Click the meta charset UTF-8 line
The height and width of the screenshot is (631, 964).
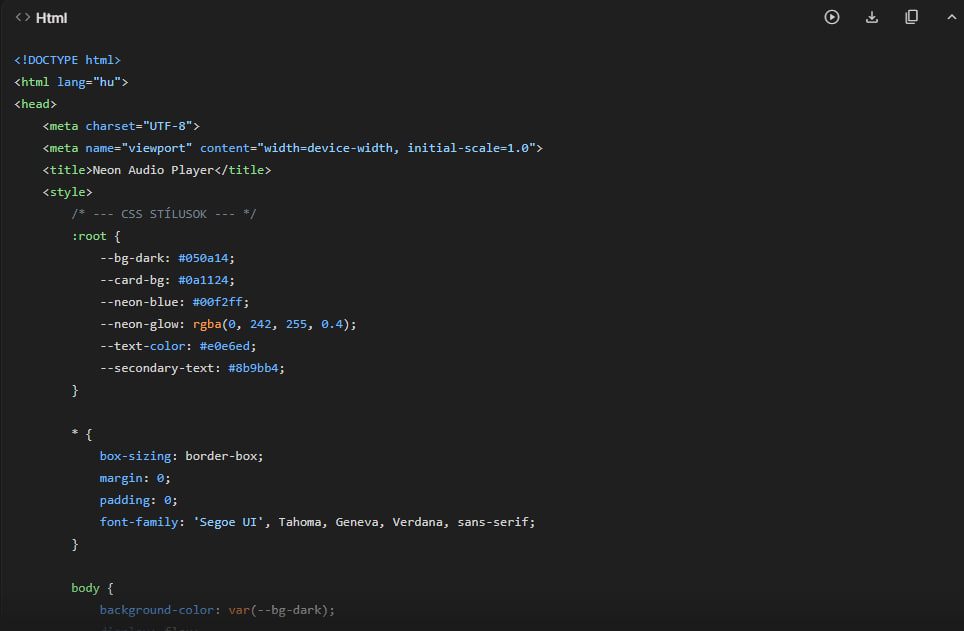(x=121, y=126)
